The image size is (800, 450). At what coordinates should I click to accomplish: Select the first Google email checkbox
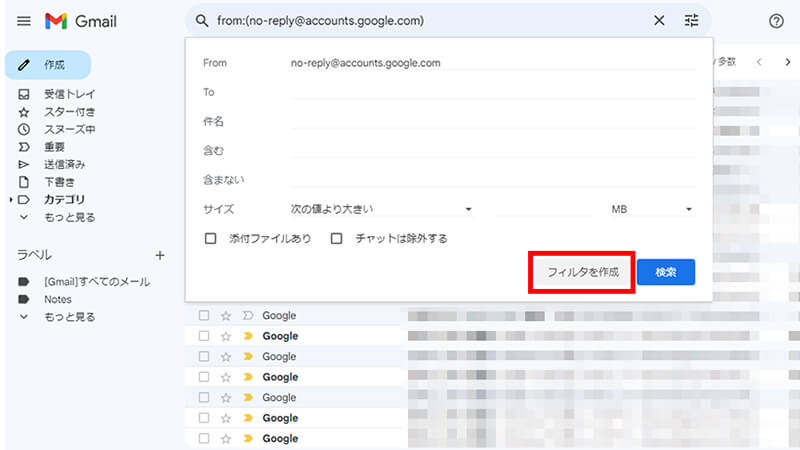click(204, 316)
